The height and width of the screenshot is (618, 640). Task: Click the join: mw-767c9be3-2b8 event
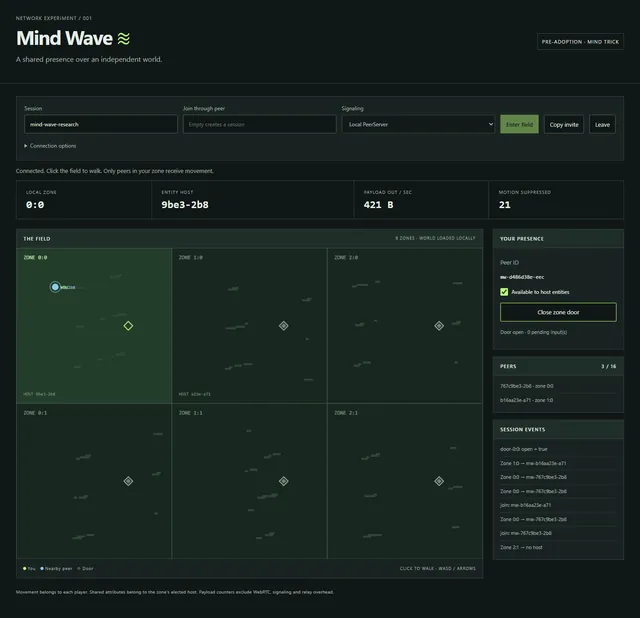[558, 533]
